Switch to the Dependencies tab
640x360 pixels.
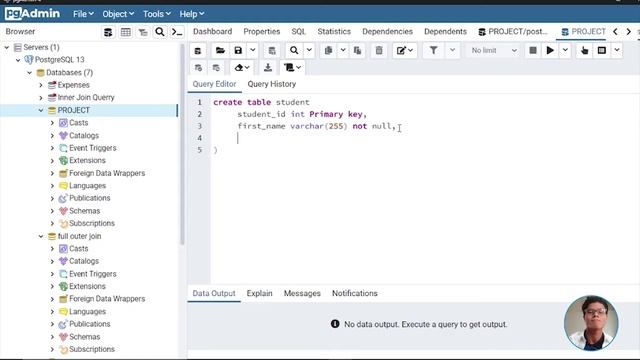387,31
